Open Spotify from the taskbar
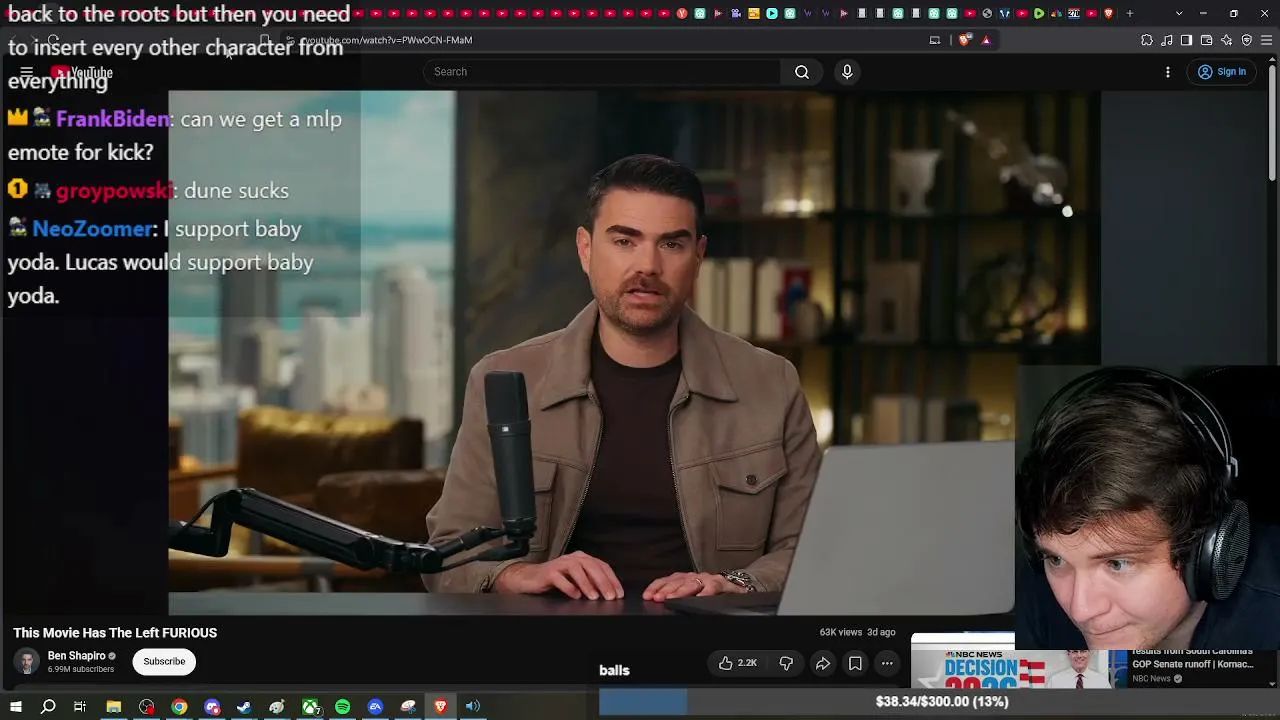 343,707
